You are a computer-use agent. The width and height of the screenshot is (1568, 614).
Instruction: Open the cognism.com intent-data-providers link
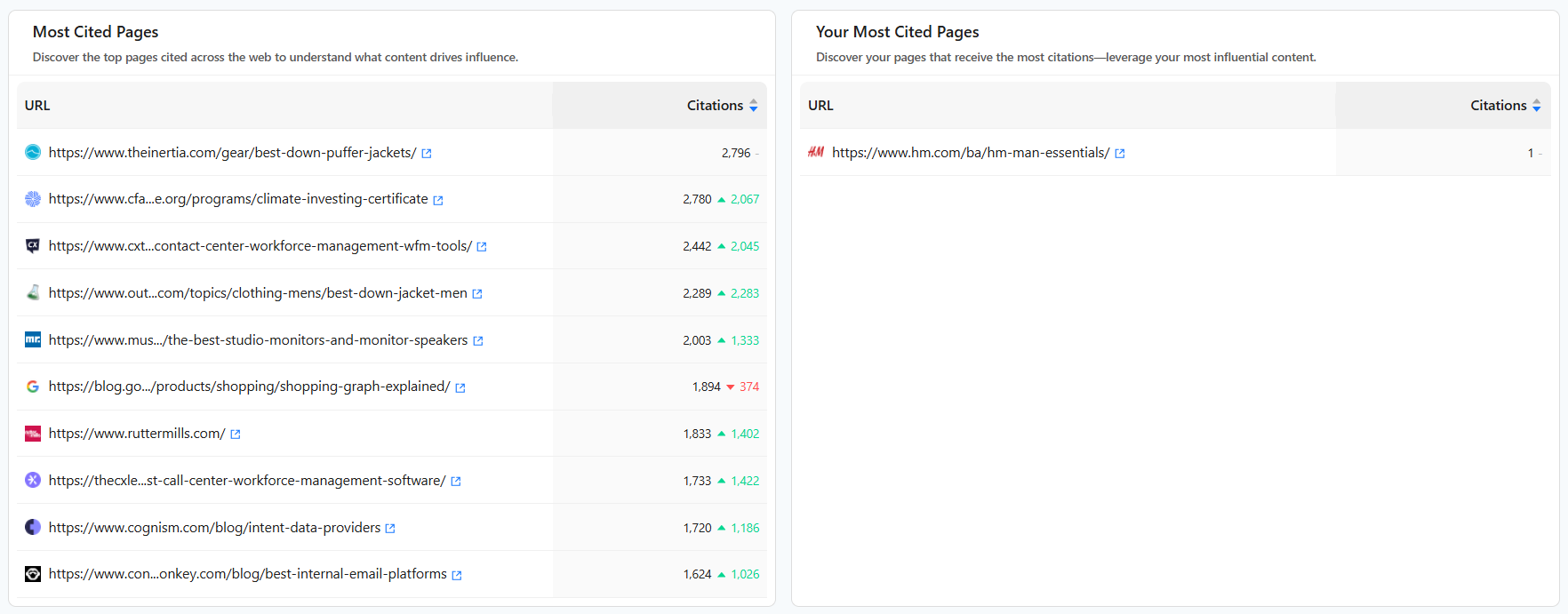(x=214, y=528)
